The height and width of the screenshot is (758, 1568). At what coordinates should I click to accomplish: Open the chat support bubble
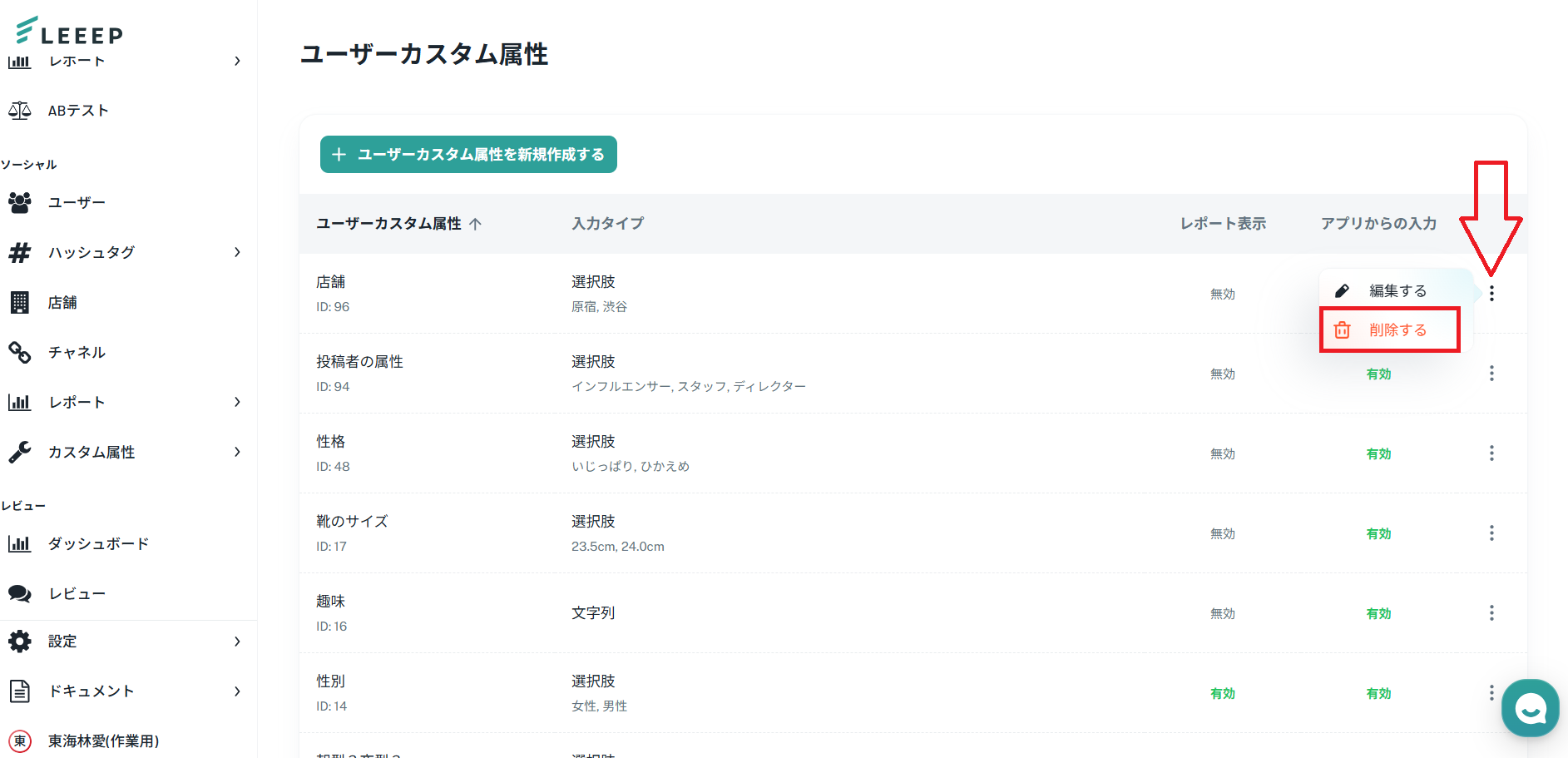coord(1530,708)
